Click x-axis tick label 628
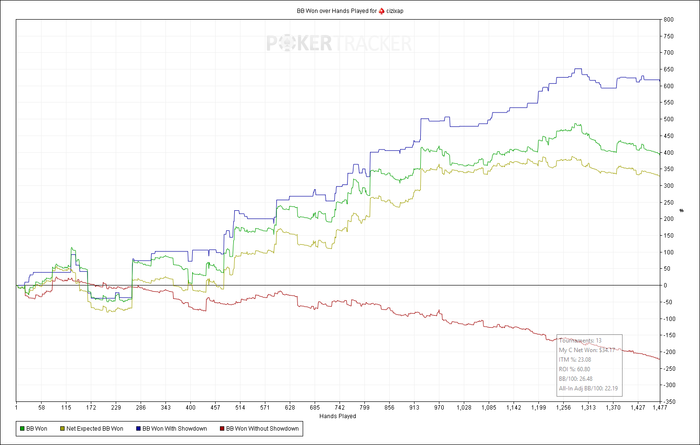The image size is (700, 445). [x=290, y=408]
